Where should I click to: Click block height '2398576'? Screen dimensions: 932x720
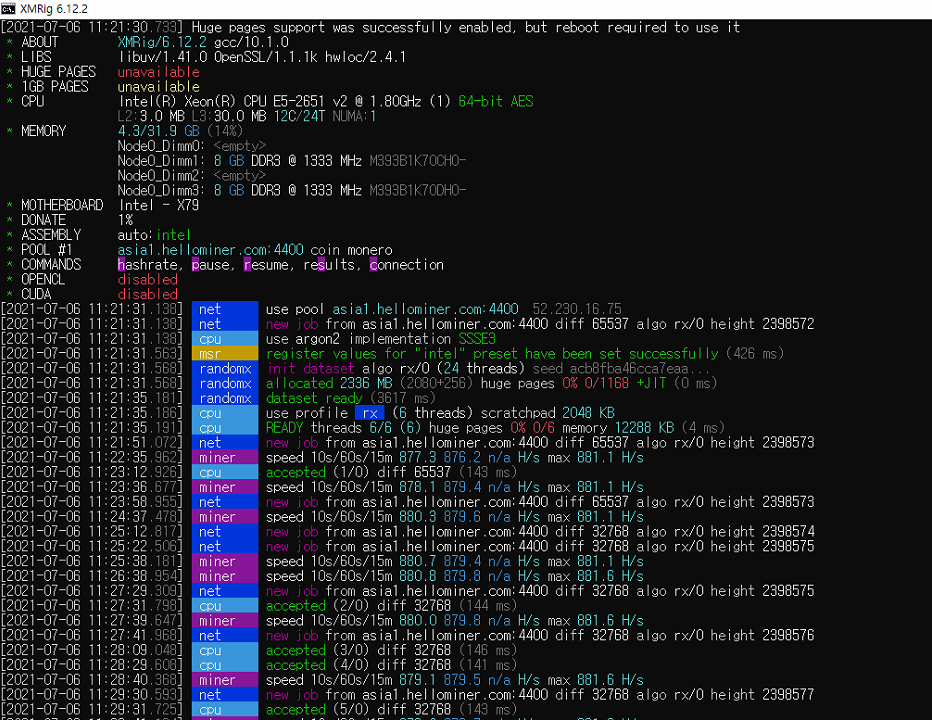(788, 637)
